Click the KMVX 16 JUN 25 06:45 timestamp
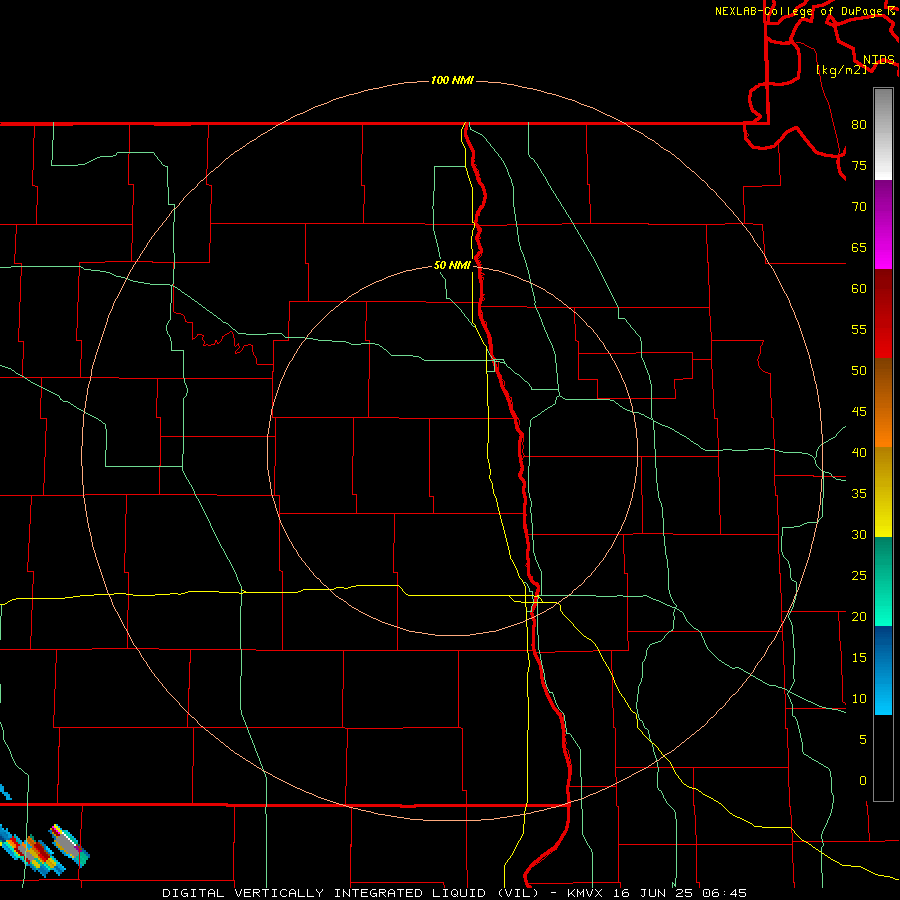This screenshot has width=900, height=900. [x=657, y=893]
